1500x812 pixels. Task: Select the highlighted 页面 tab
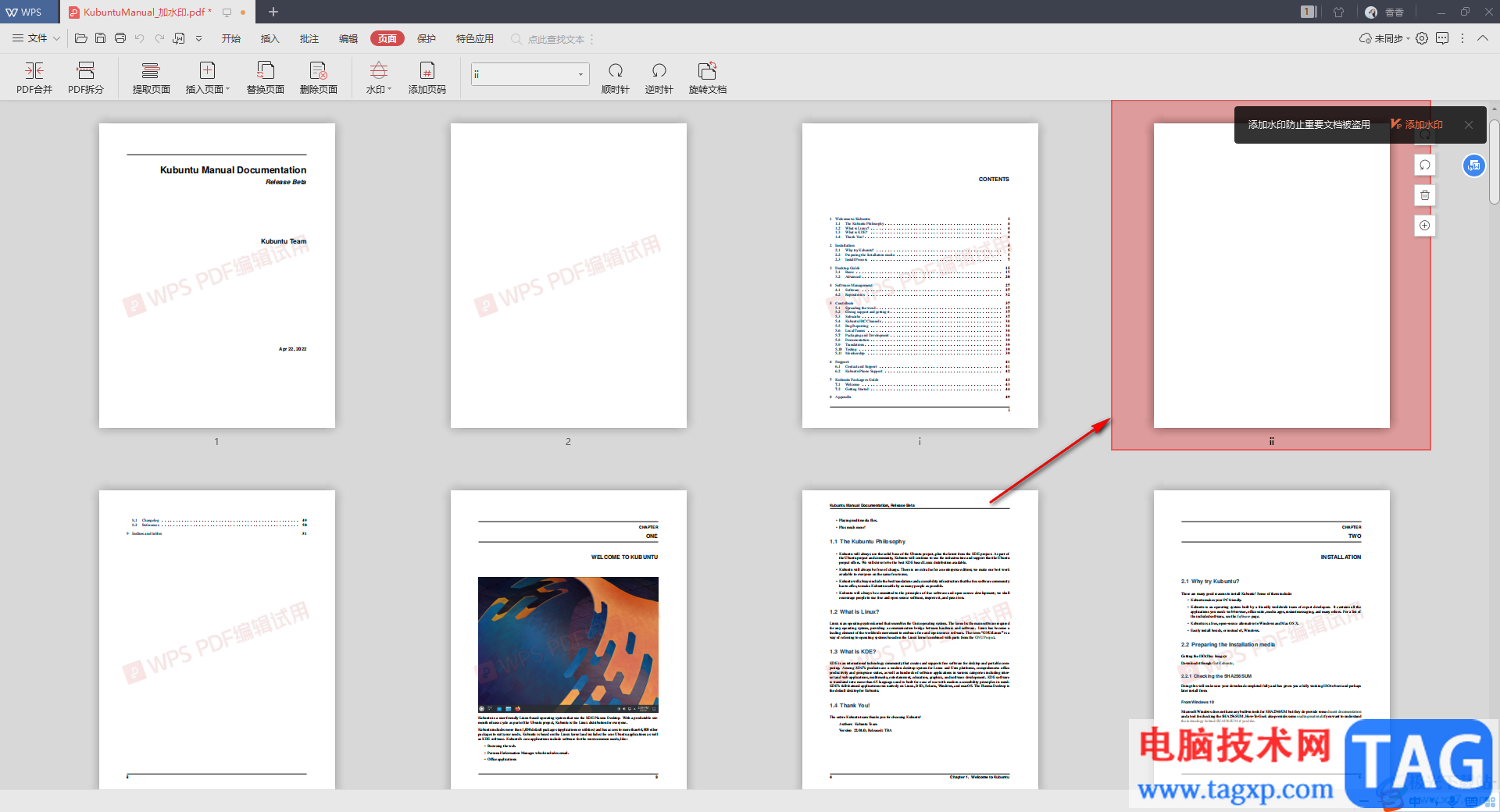pyautogui.click(x=387, y=38)
